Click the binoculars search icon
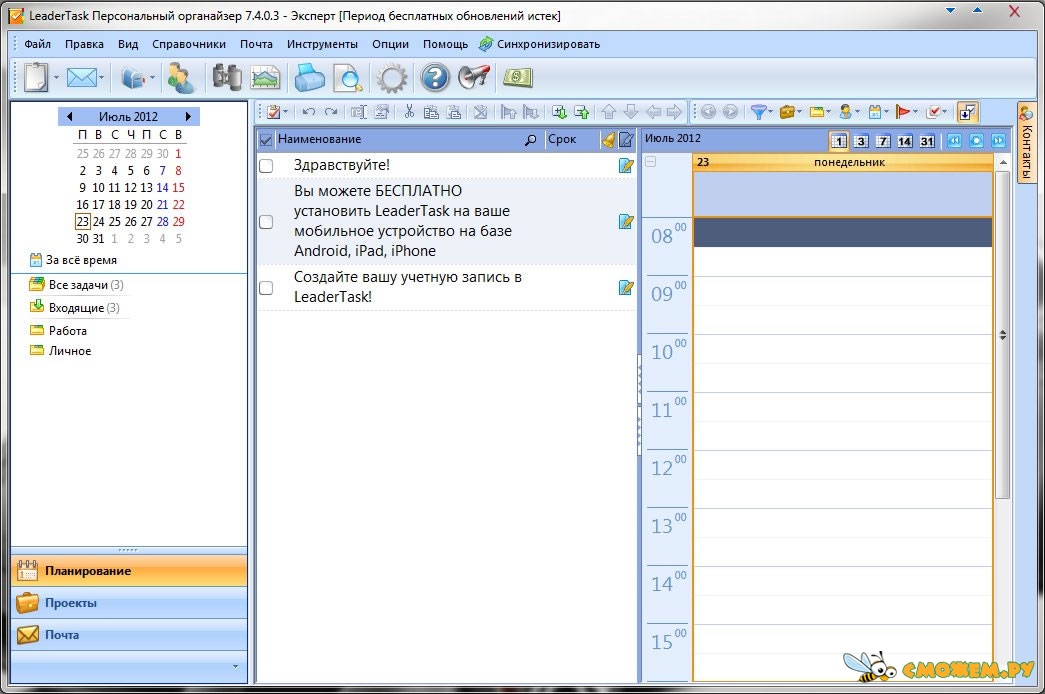The height and width of the screenshot is (694, 1045). click(227, 77)
